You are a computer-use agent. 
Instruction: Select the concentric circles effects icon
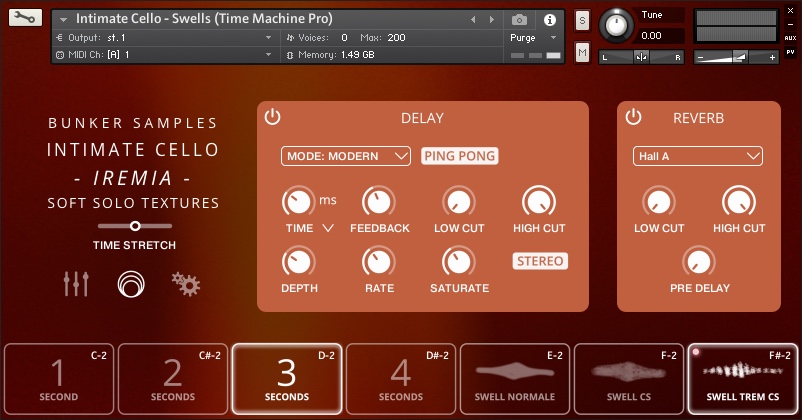tap(130, 284)
